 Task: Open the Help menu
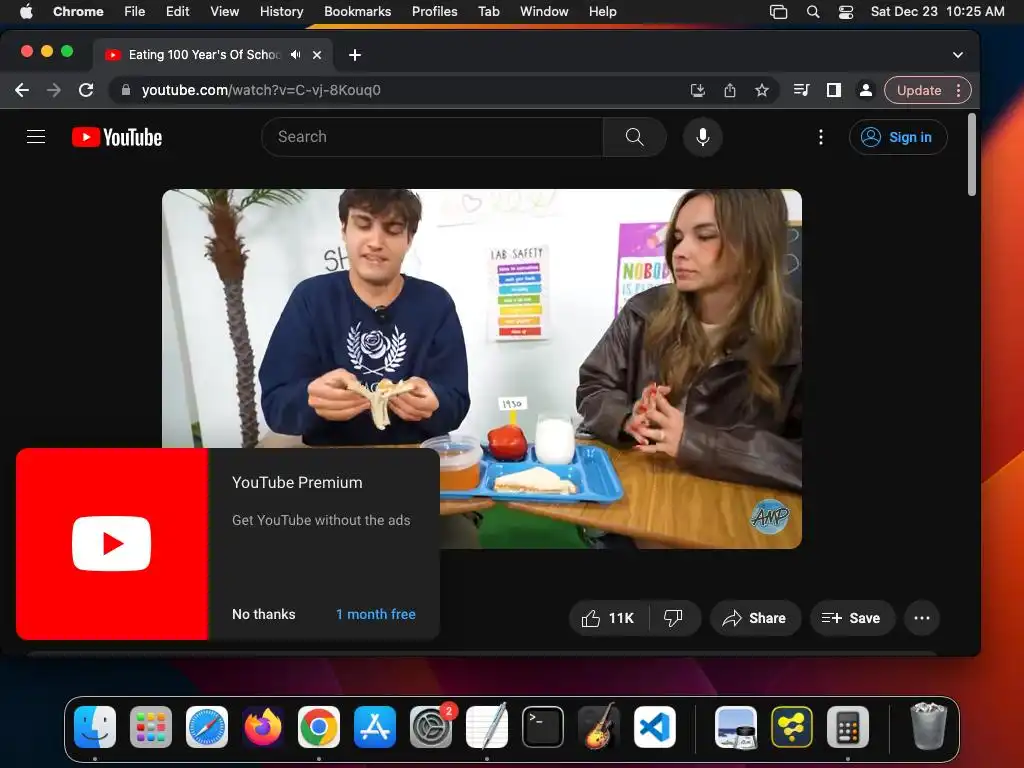coord(602,11)
